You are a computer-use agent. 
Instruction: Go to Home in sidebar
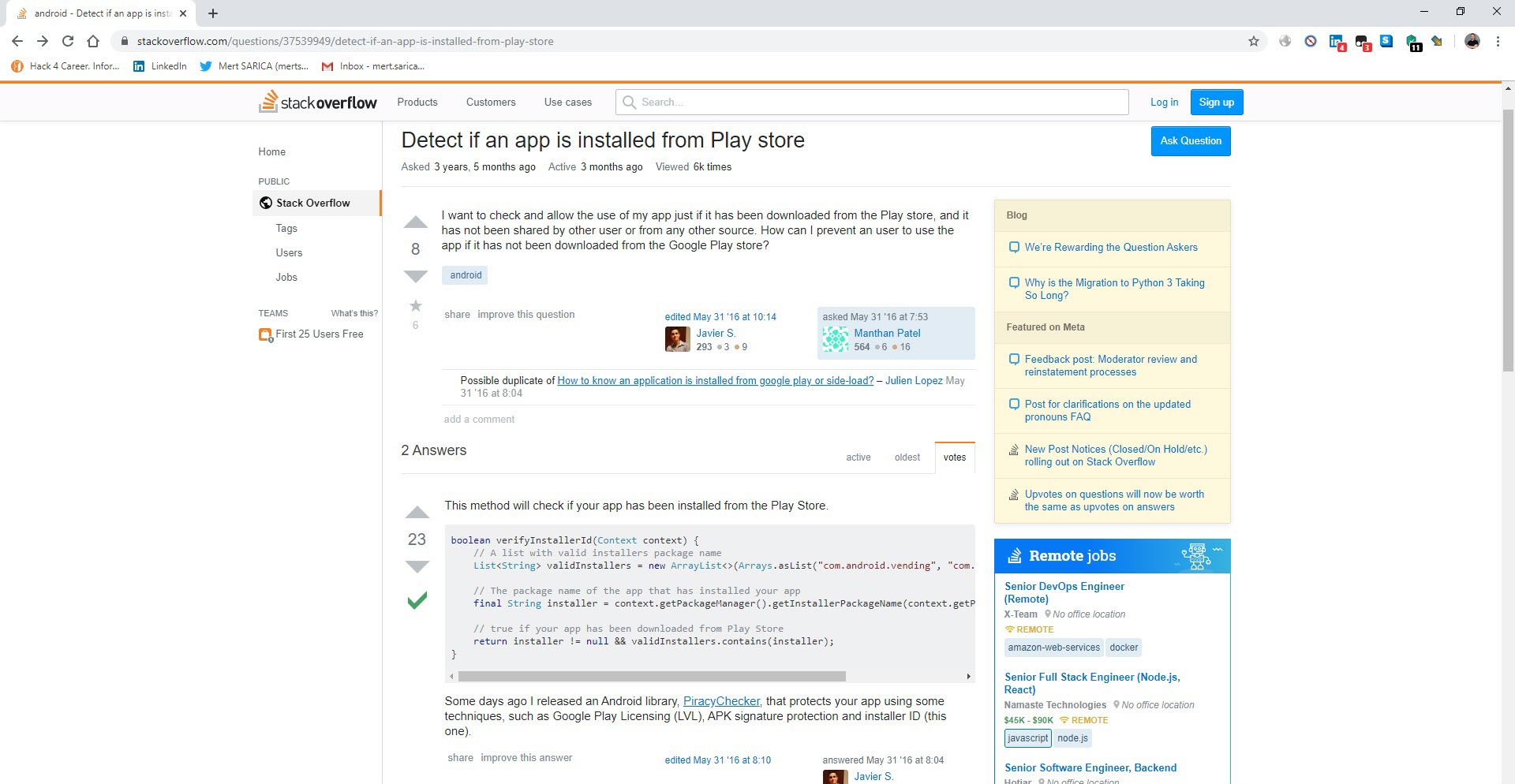click(x=272, y=151)
